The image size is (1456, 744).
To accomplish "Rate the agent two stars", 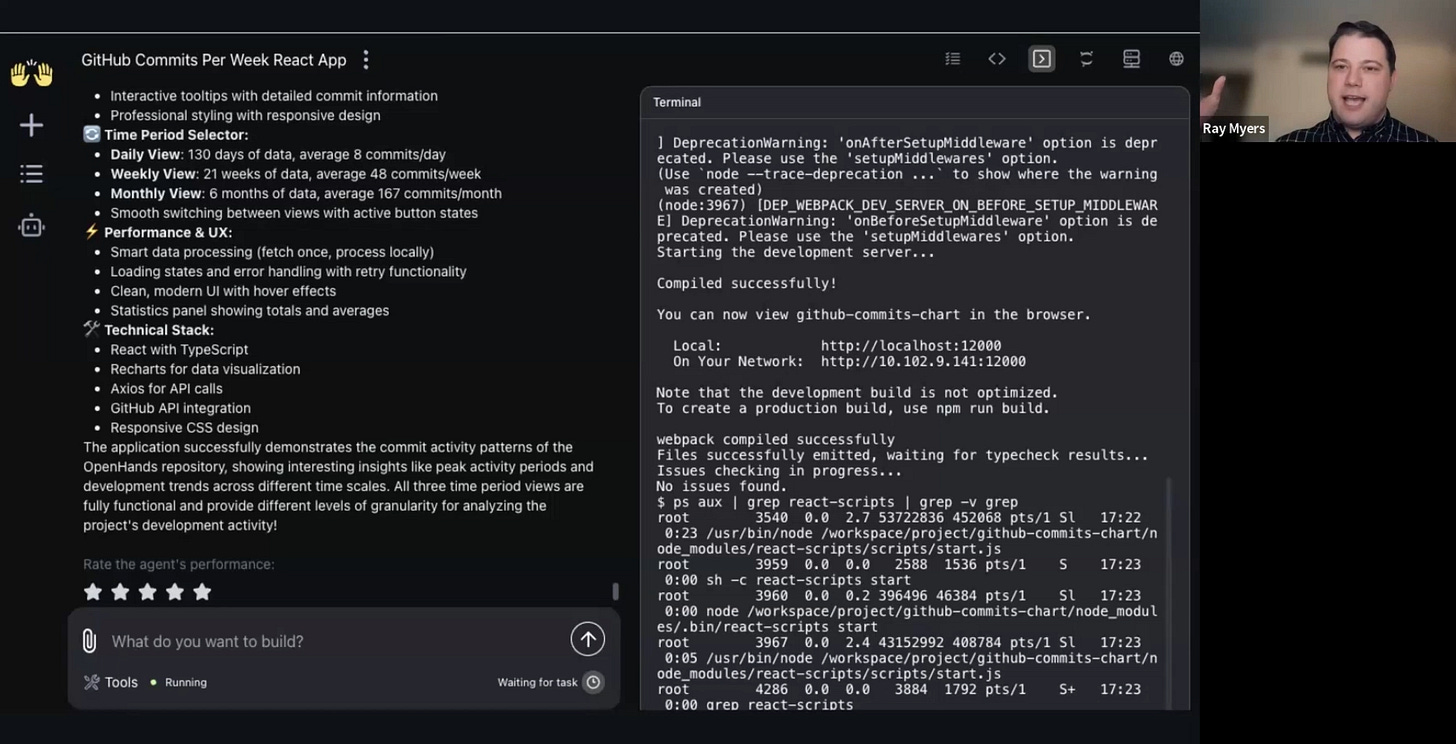I will (x=120, y=592).
